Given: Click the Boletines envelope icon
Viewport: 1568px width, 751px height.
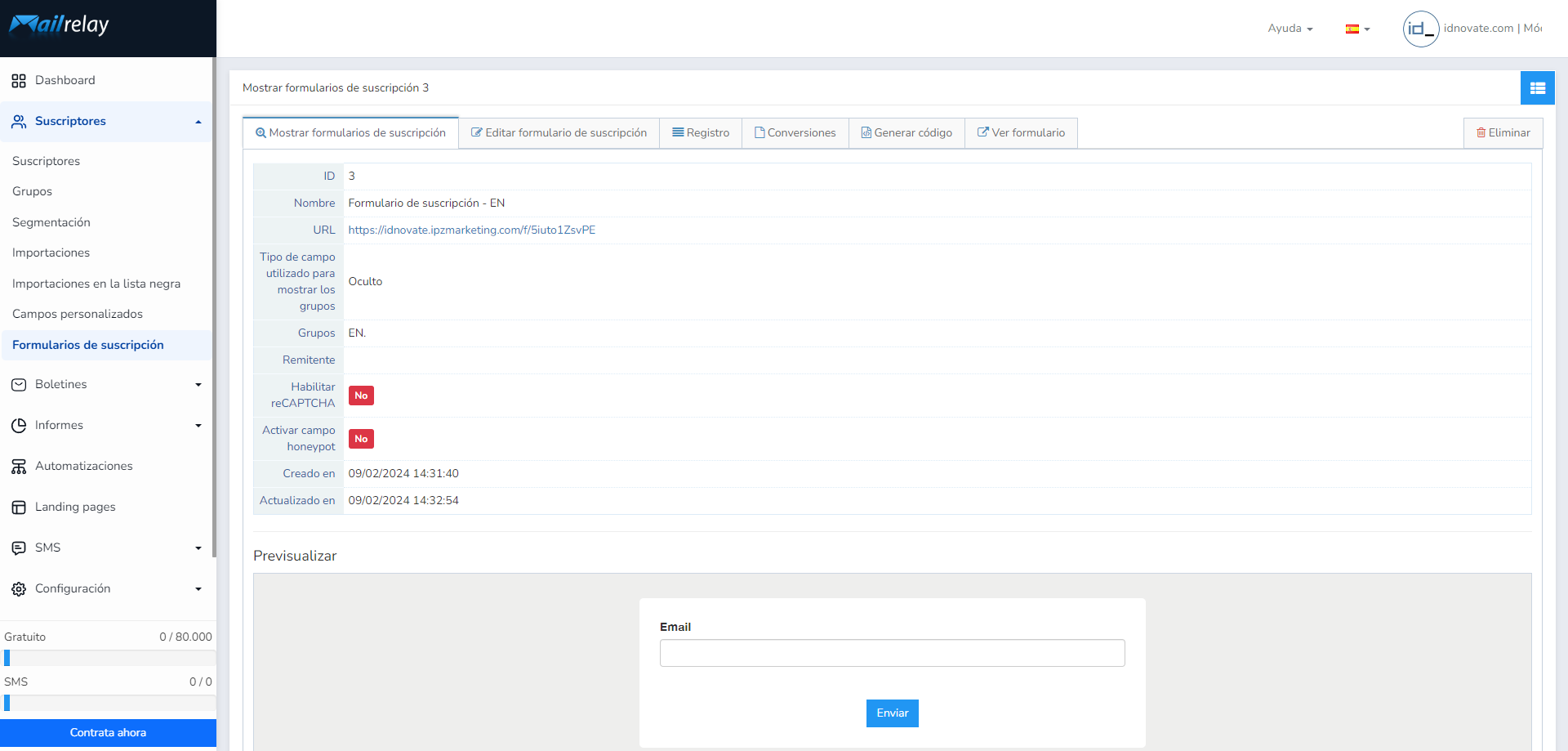Looking at the screenshot, I should pyautogui.click(x=19, y=385).
